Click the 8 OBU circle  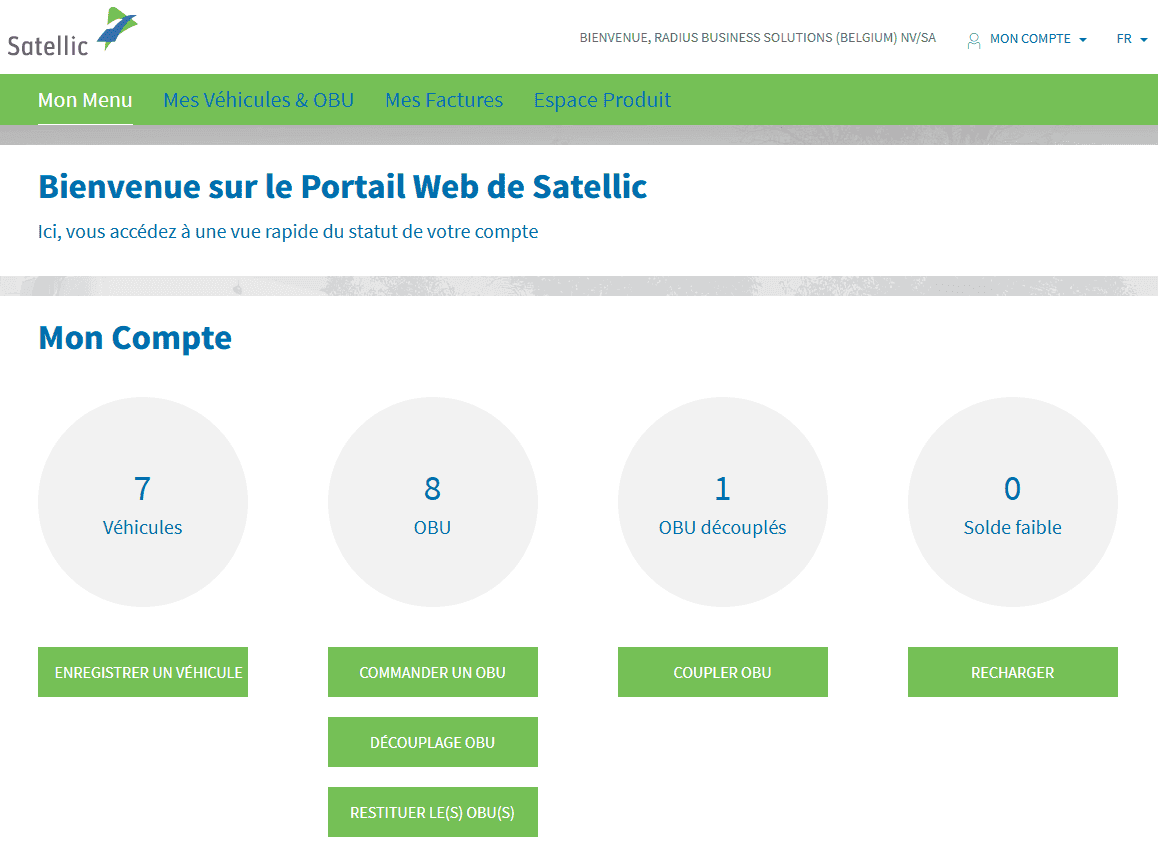pos(432,503)
